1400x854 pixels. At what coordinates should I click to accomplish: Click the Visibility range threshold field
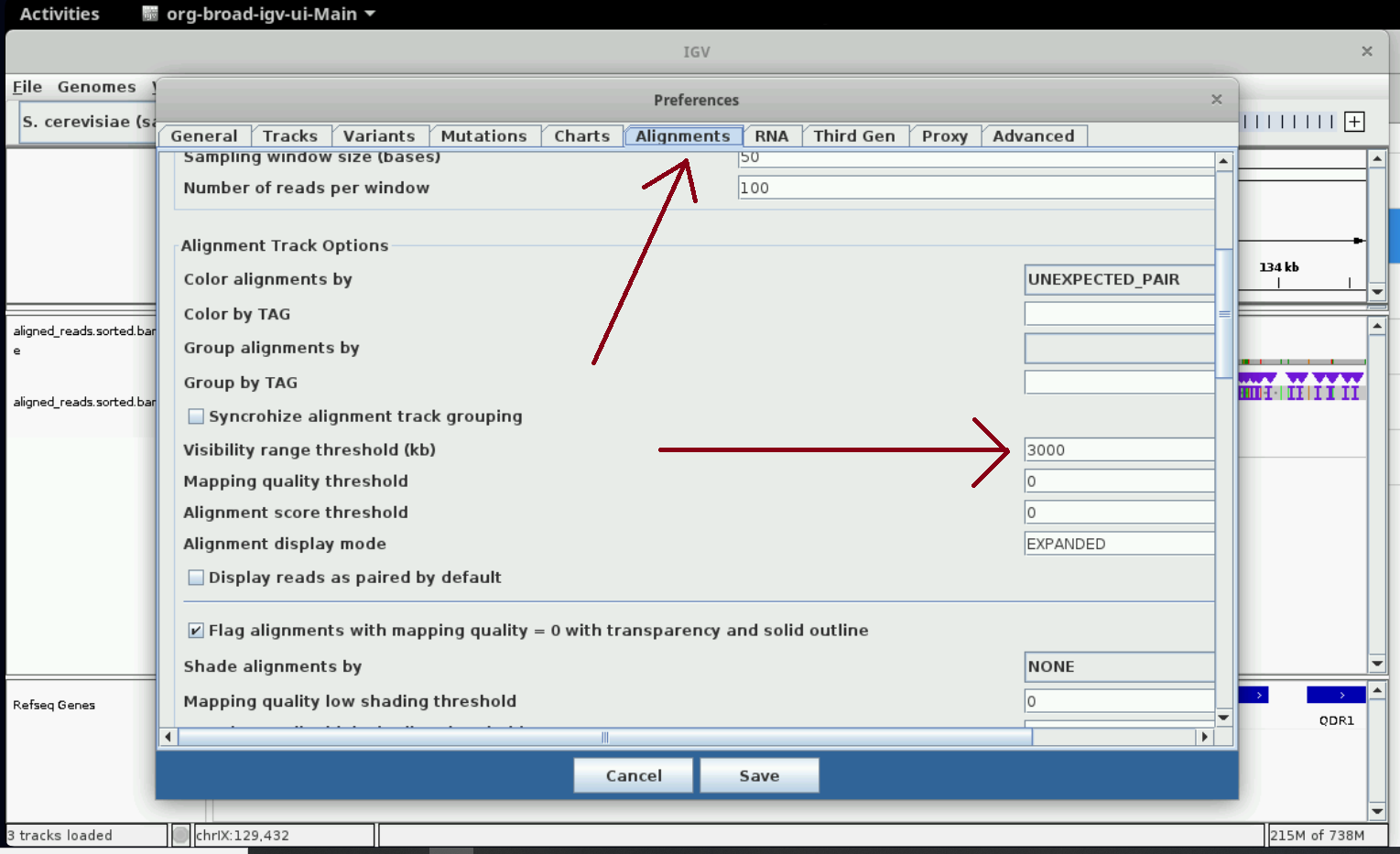point(1119,449)
